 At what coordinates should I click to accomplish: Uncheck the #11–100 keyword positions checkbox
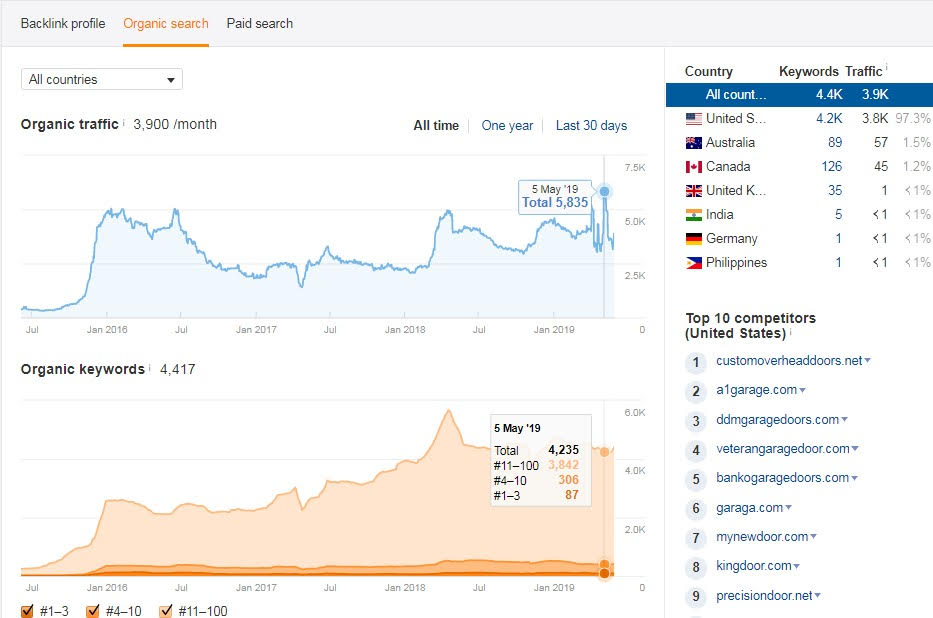click(x=165, y=611)
